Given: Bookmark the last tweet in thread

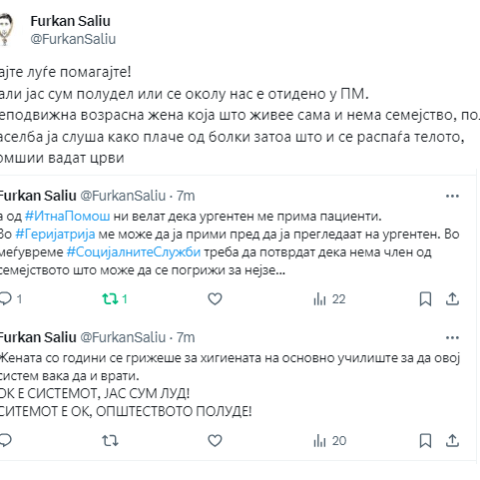Looking at the screenshot, I should coord(425,441).
